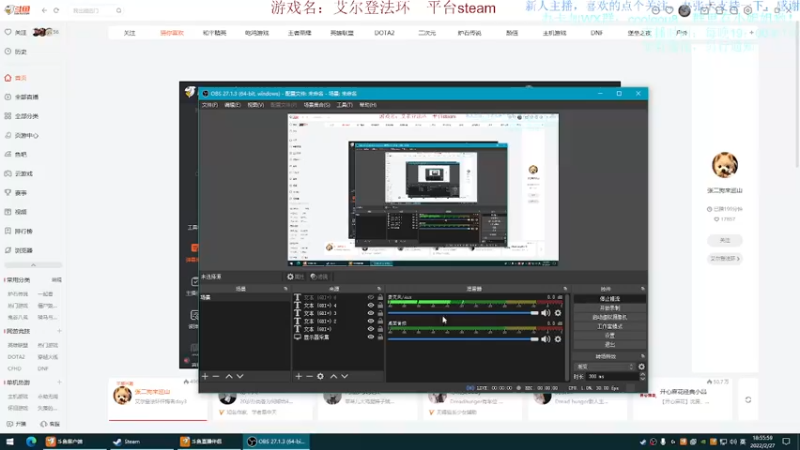Lock the 文本 (GDI+) 4 source

coord(380,305)
